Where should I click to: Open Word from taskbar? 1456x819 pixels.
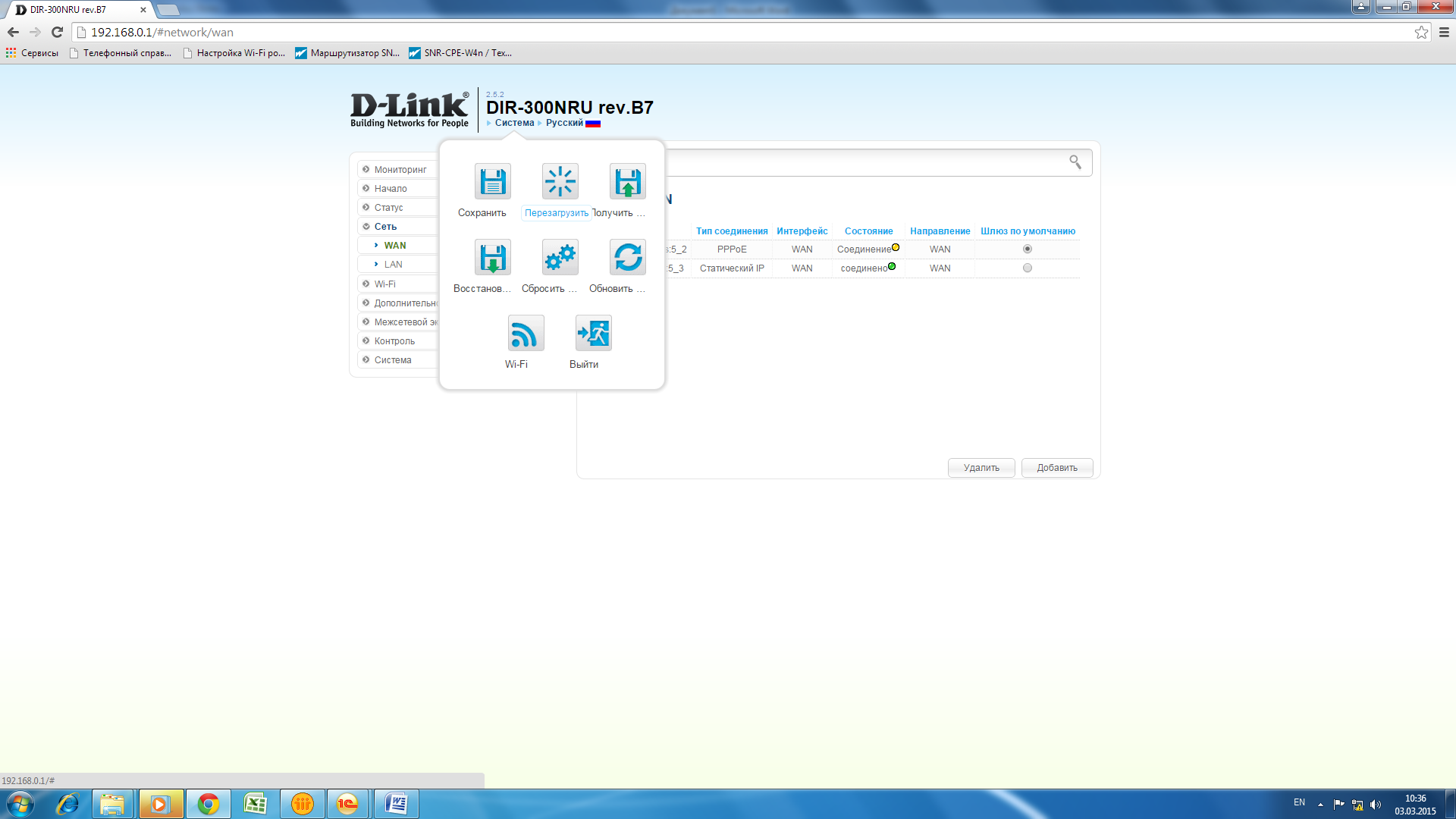[x=396, y=804]
